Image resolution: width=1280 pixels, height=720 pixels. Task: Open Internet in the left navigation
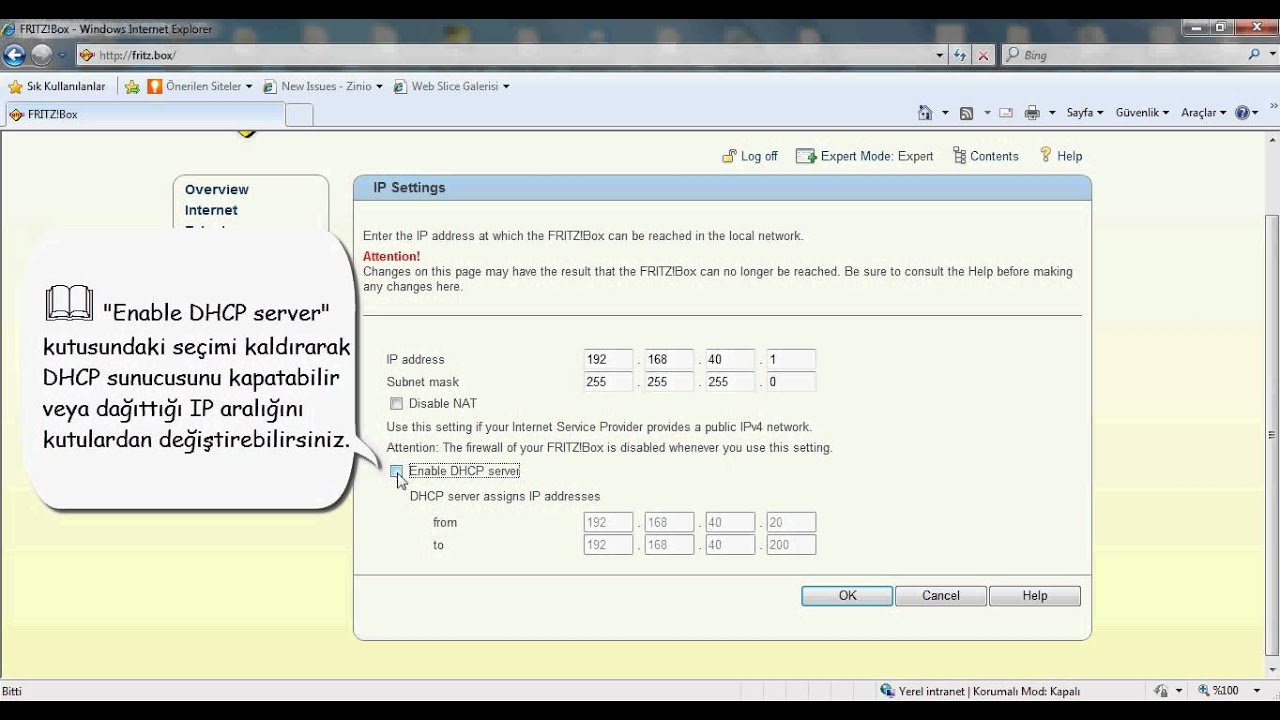point(211,210)
